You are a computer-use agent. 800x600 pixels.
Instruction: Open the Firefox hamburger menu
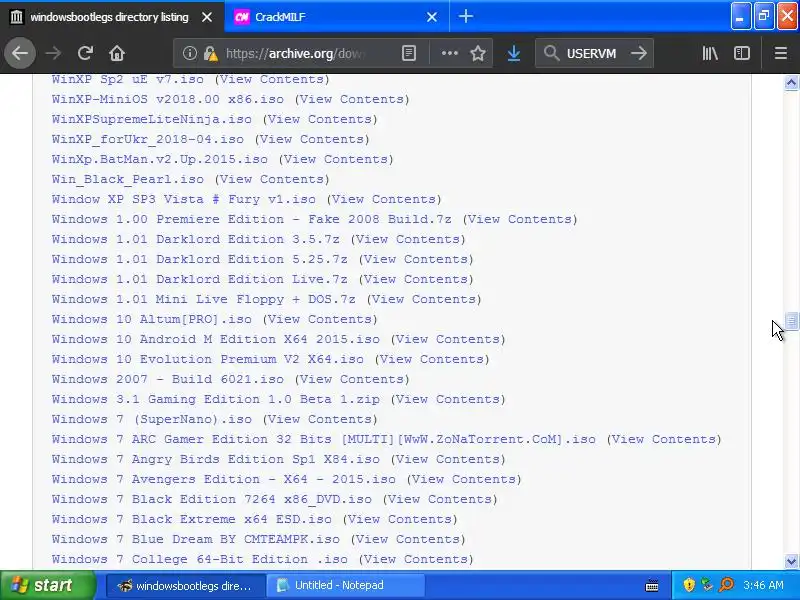[781, 53]
